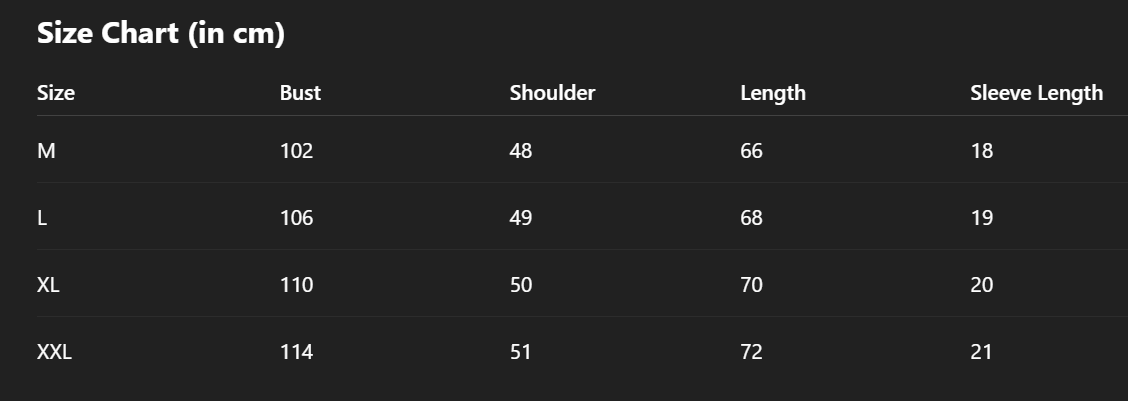Image resolution: width=1128 pixels, height=401 pixels.
Task: Click the bust value 106
Action: 296,217
